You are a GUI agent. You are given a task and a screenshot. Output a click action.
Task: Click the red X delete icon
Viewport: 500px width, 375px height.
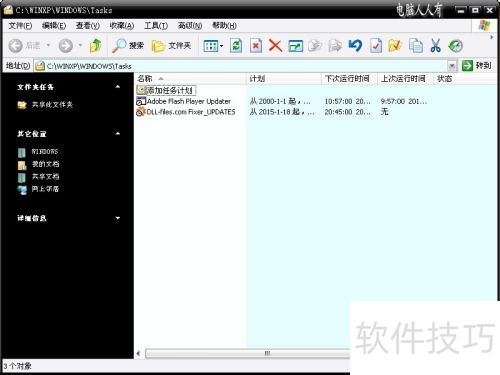tap(275, 46)
